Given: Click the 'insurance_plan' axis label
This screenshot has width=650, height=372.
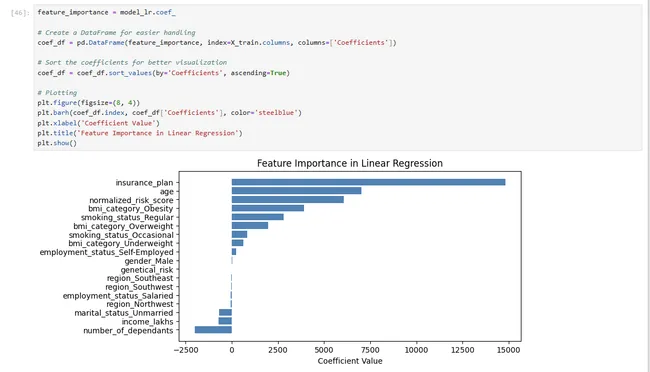Looking at the screenshot, I should 144,183.
